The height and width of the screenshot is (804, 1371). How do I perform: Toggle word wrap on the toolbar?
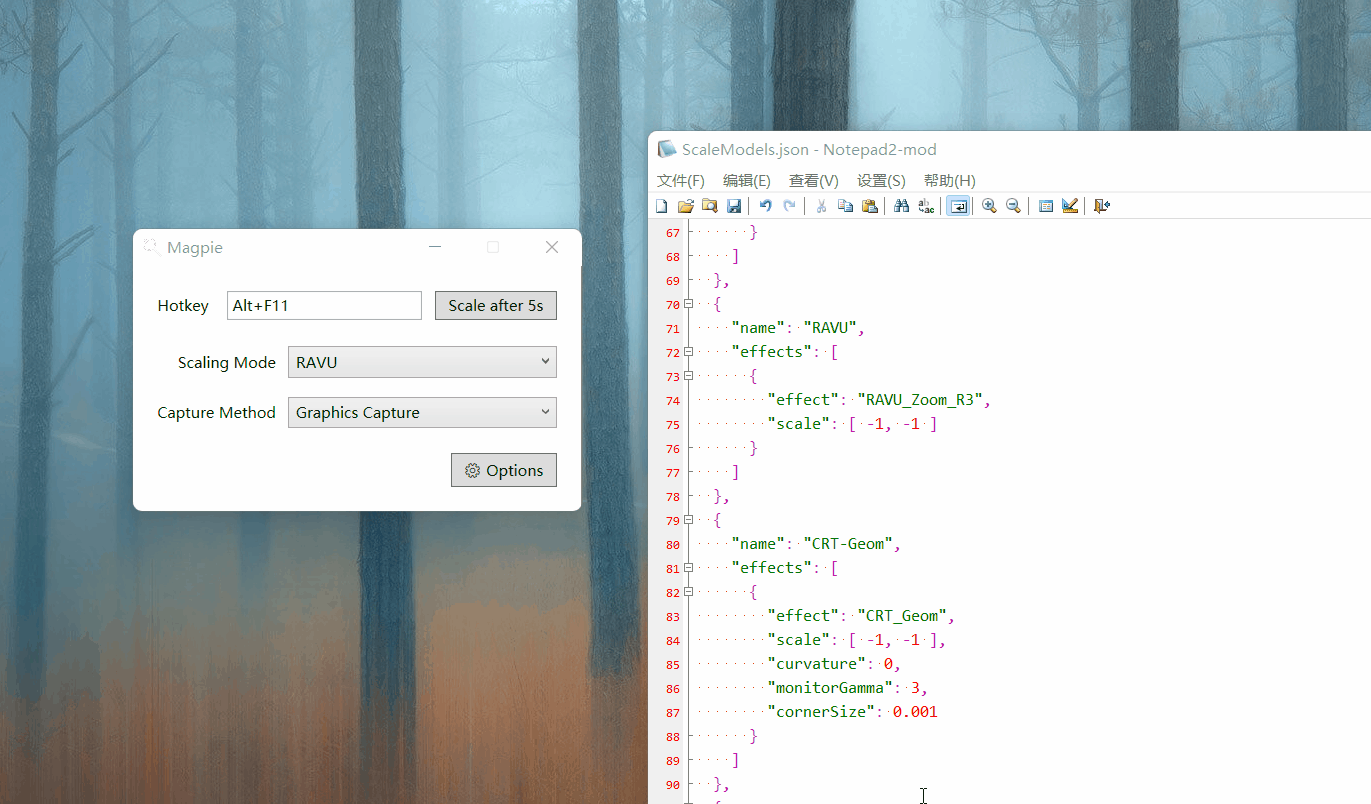(958, 205)
